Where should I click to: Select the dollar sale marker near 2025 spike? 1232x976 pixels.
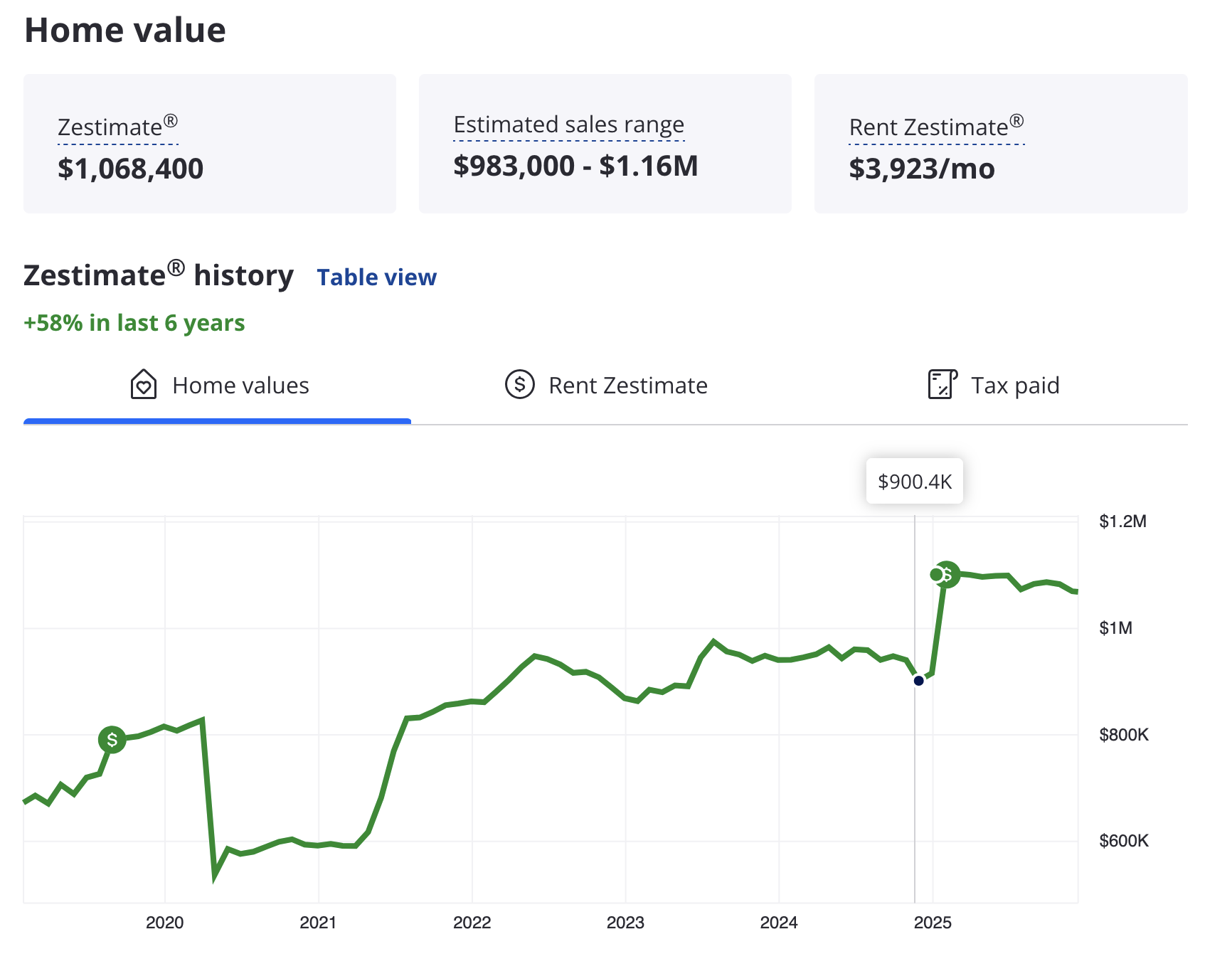pos(949,575)
